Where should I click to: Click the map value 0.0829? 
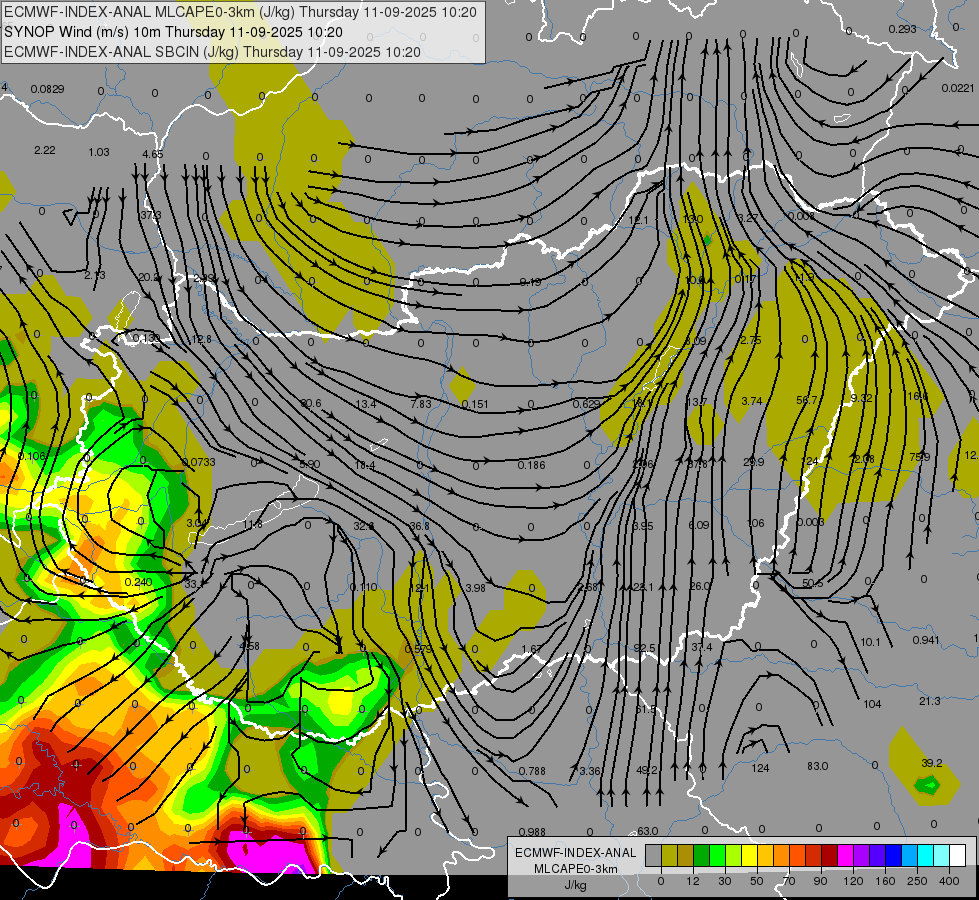tap(47, 89)
